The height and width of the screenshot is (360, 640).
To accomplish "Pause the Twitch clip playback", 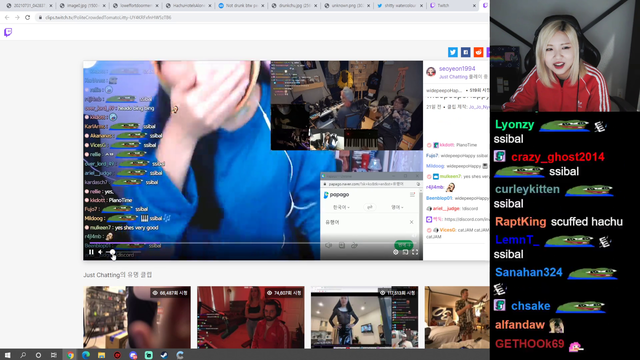I will coord(91,252).
